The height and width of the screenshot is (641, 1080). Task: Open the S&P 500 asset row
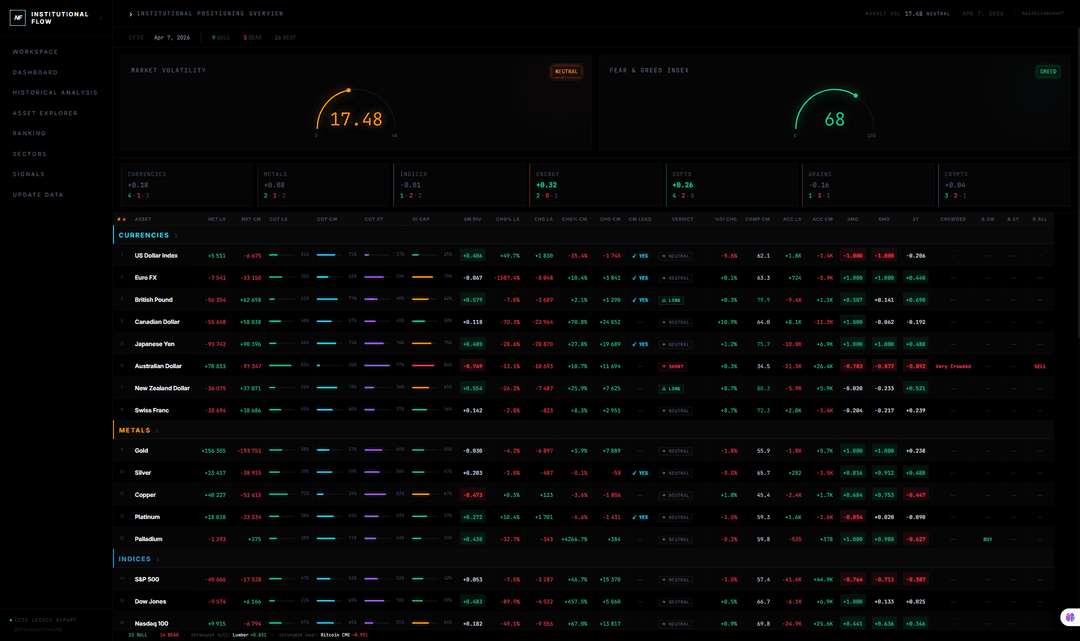583,579
